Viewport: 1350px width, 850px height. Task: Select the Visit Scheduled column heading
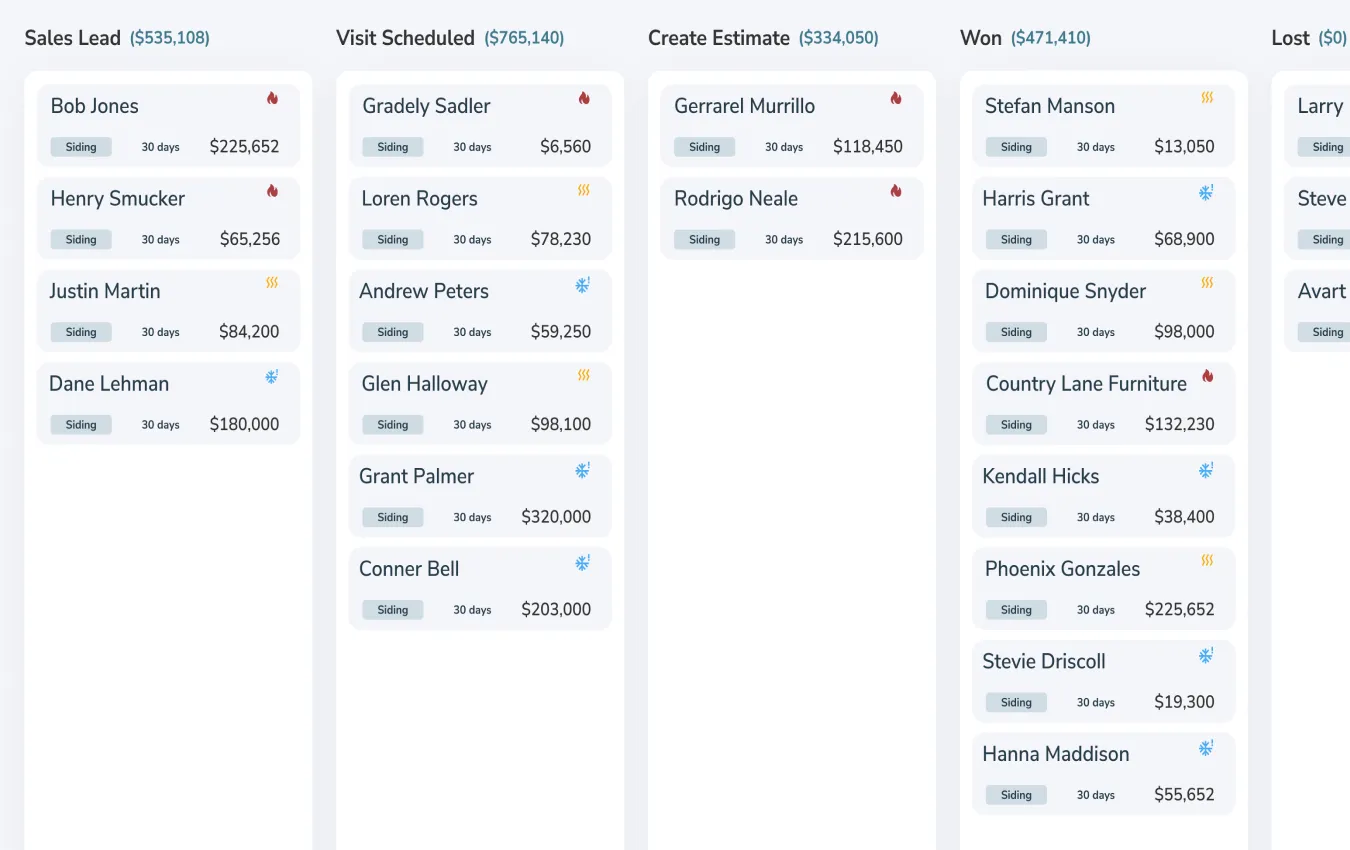pyautogui.click(x=405, y=38)
